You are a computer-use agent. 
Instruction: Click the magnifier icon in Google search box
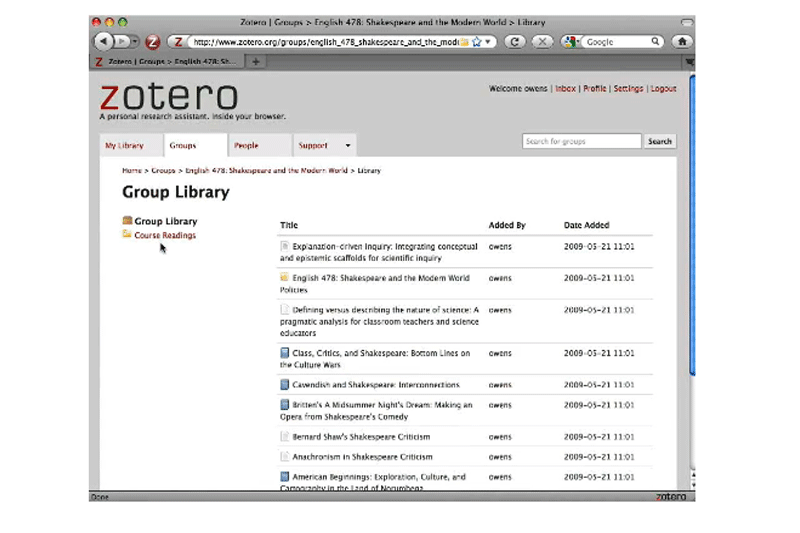pyautogui.click(x=655, y=41)
